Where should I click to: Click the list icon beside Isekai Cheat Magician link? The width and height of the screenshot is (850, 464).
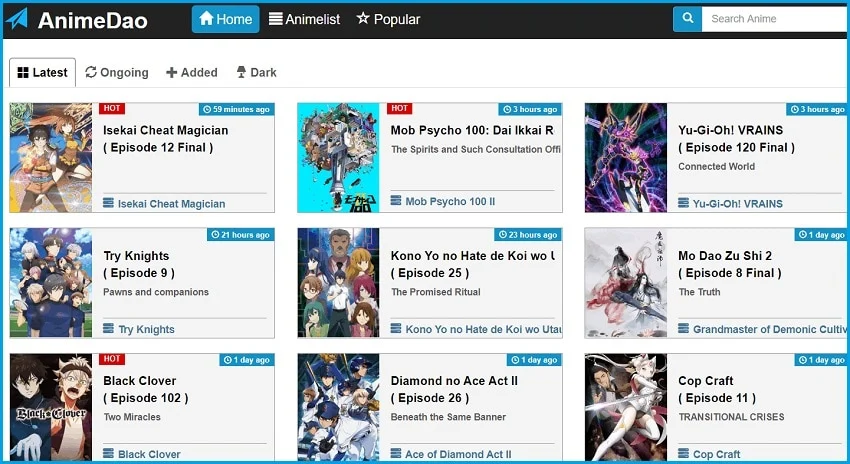click(x=108, y=203)
